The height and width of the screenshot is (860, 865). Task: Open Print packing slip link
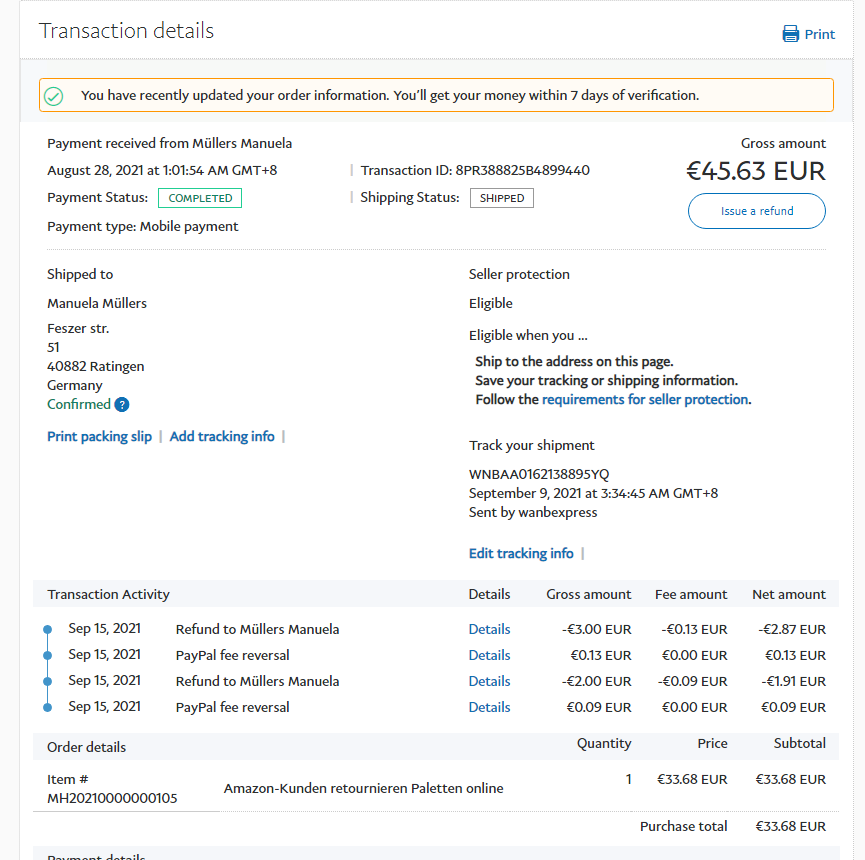pos(99,436)
